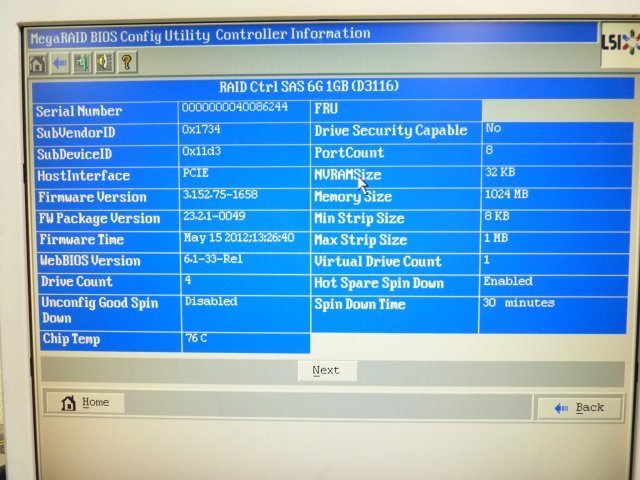640x480 pixels.
Task: Select HostInterface value PCIE
Action: click(196, 173)
